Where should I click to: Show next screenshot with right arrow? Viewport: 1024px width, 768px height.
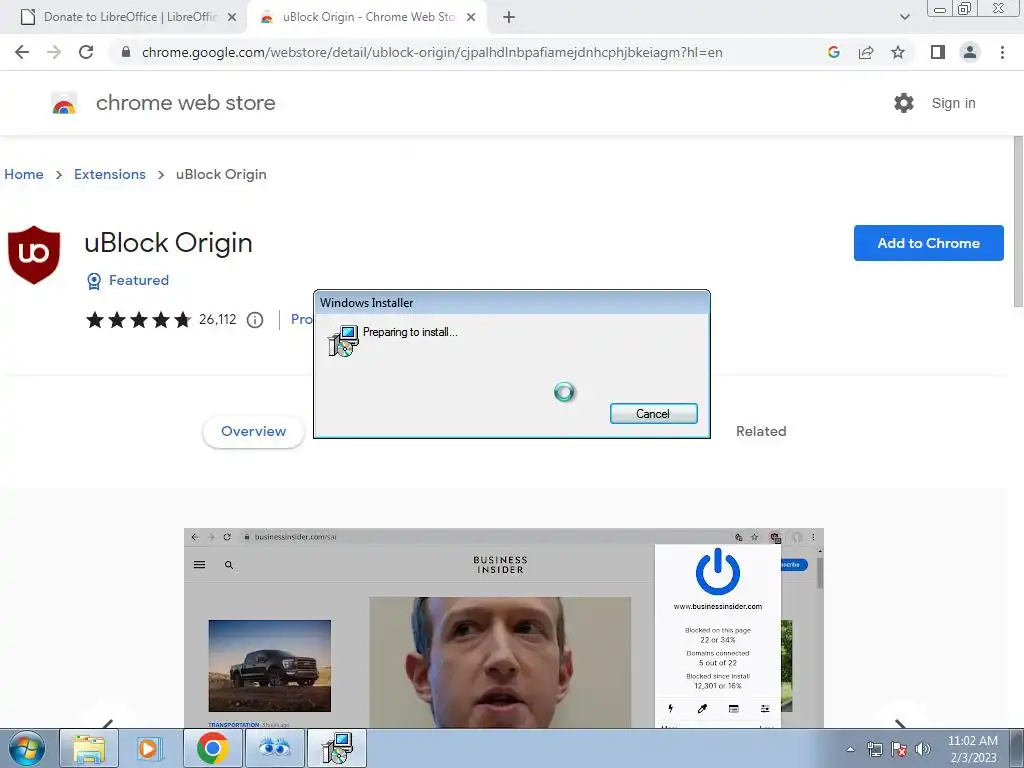pos(900,723)
